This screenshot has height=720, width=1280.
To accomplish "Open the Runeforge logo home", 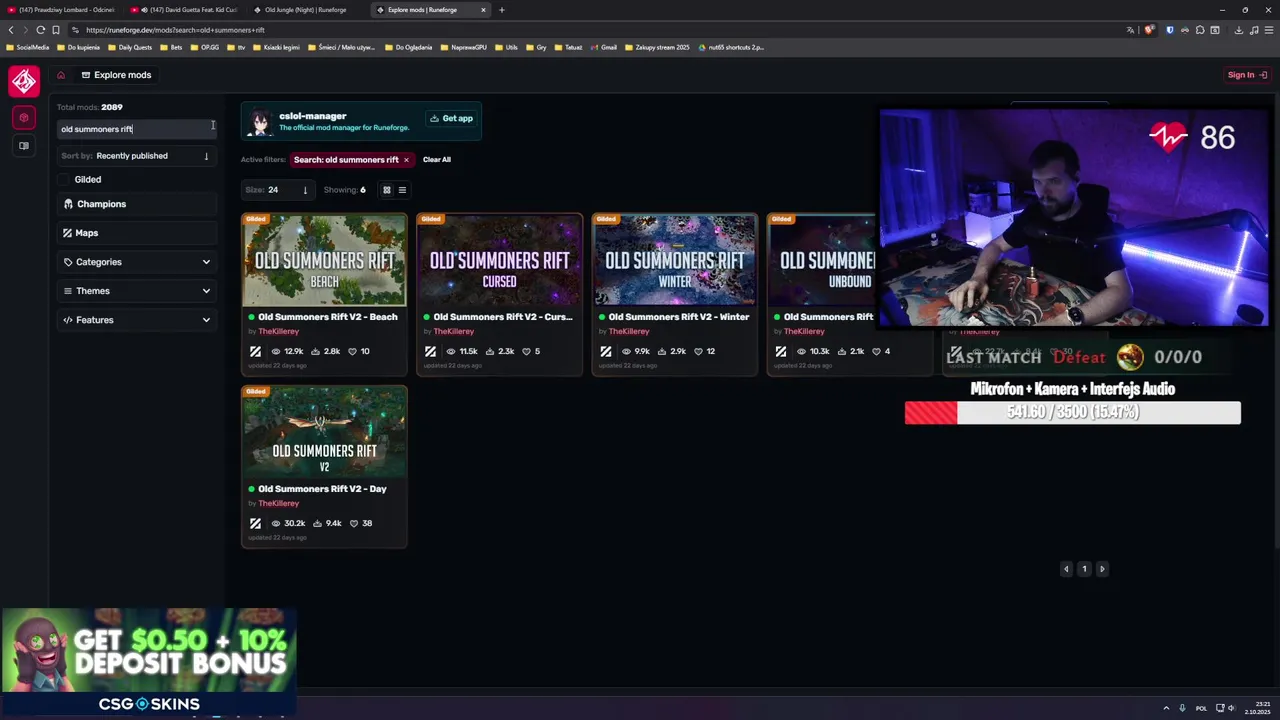I will point(24,81).
